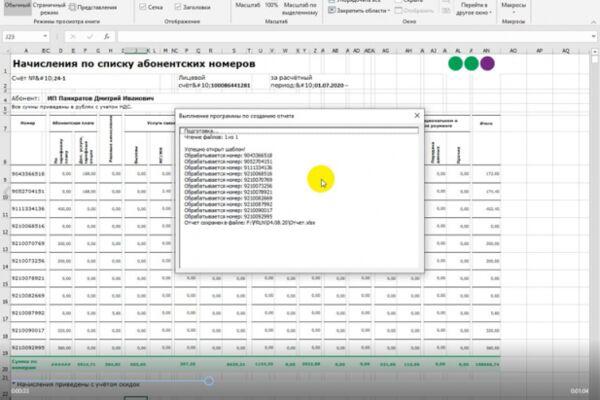Open Представления custom views

point(93,7)
